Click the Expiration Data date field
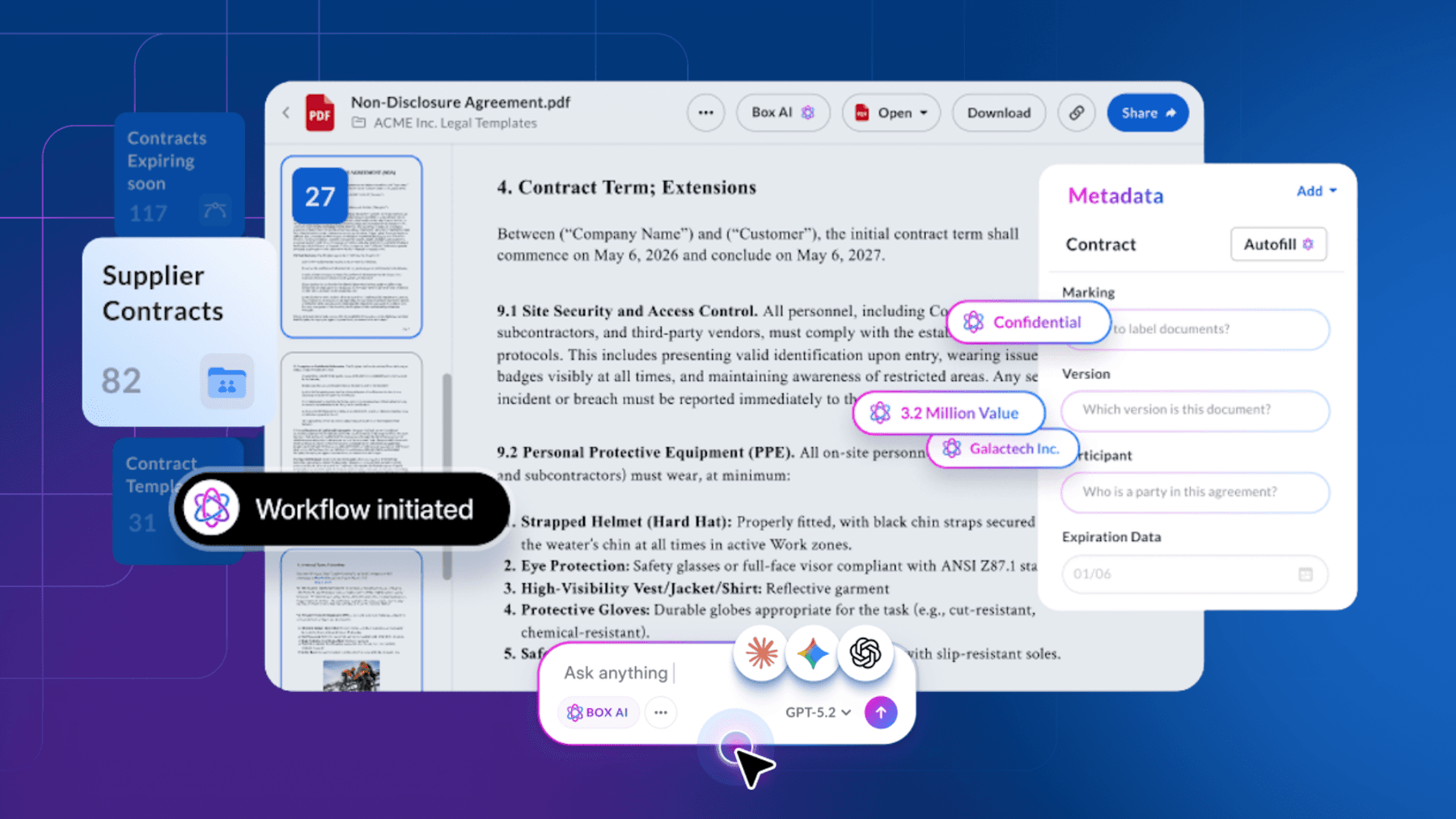The width and height of the screenshot is (1456, 819). (1196, 574)
